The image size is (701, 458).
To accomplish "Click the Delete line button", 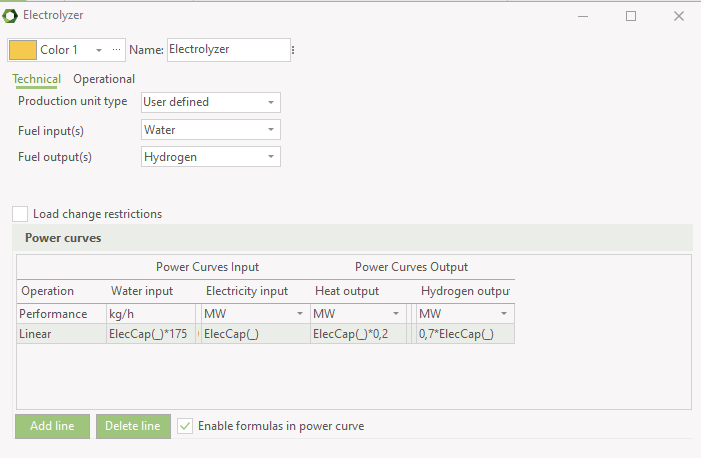I will (x=133, y=426).
